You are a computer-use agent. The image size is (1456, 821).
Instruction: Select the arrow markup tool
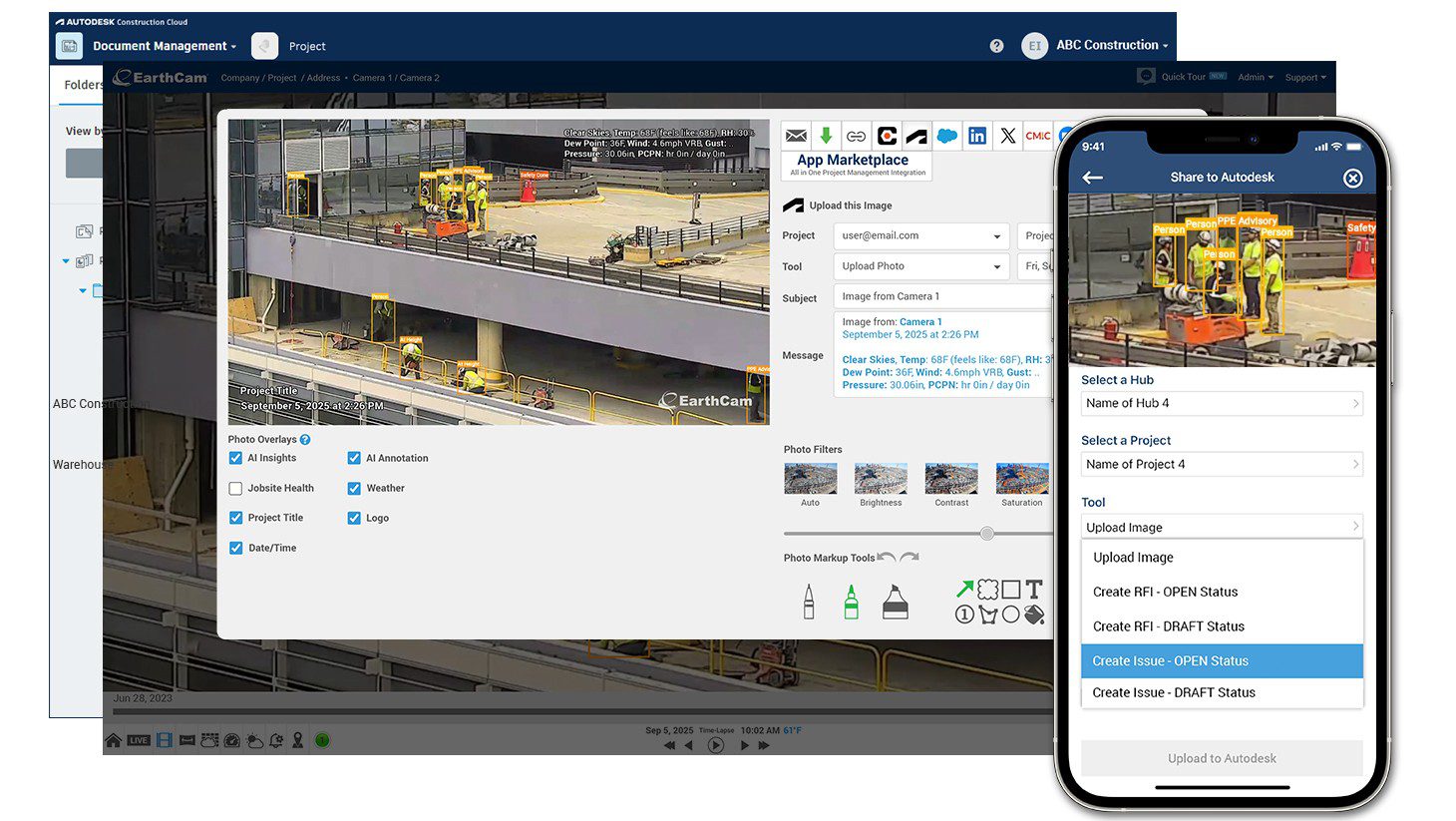coord(965,588)
